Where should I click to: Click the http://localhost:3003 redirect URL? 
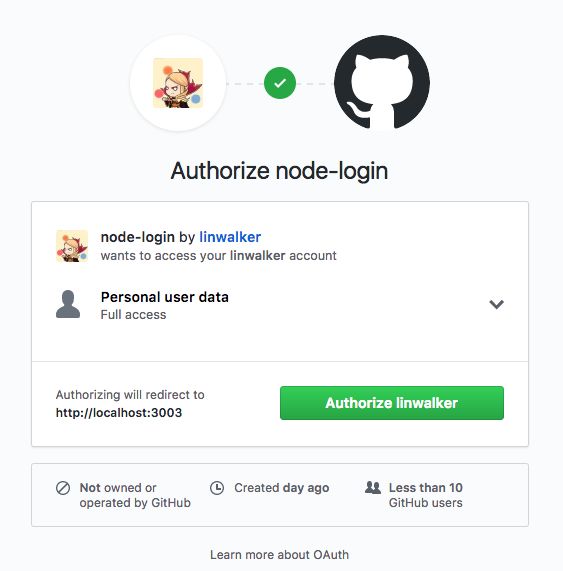tap(119, 413)
